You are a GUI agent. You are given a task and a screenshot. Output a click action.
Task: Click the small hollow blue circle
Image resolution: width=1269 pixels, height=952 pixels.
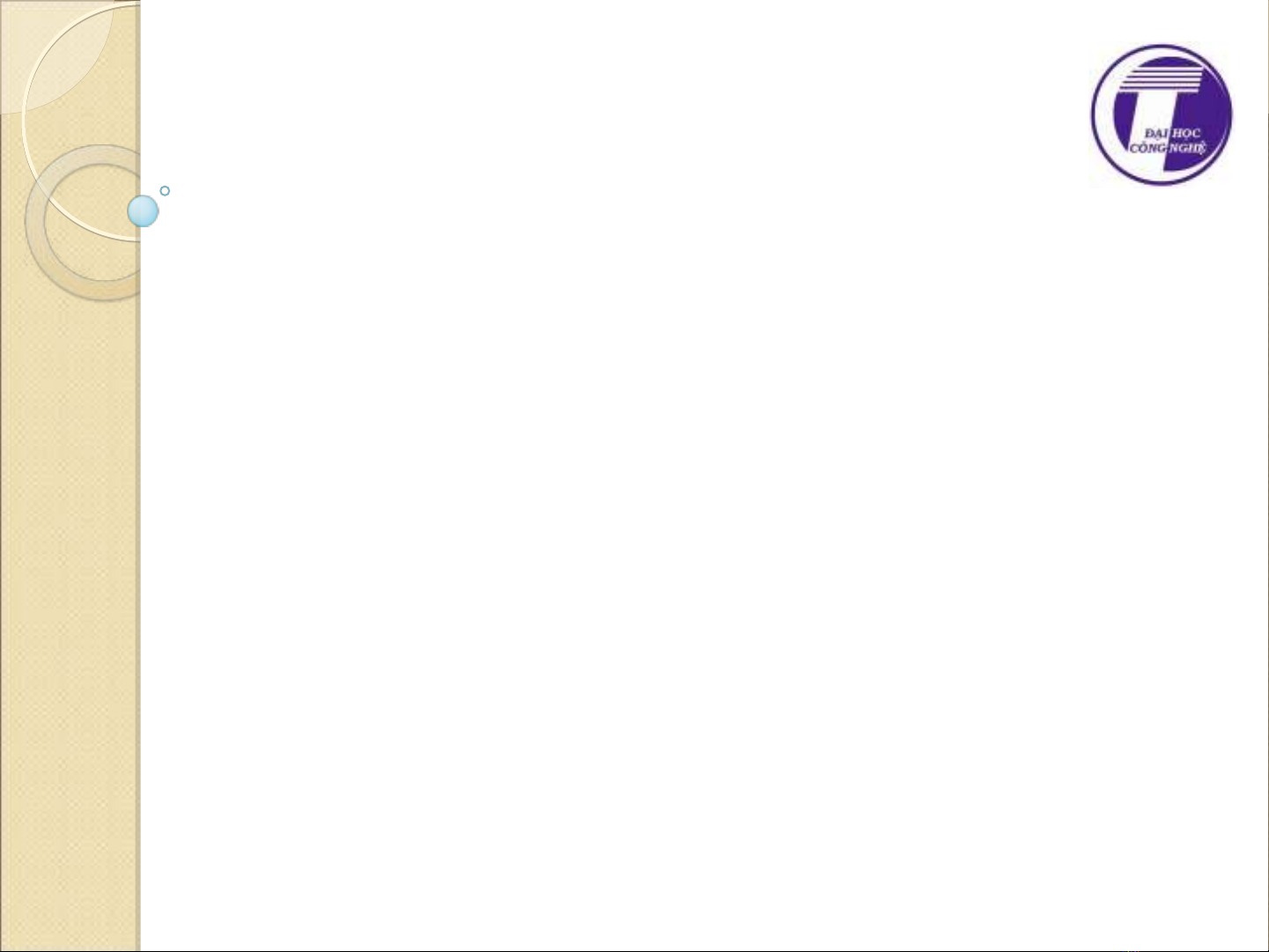pos(165,190)
